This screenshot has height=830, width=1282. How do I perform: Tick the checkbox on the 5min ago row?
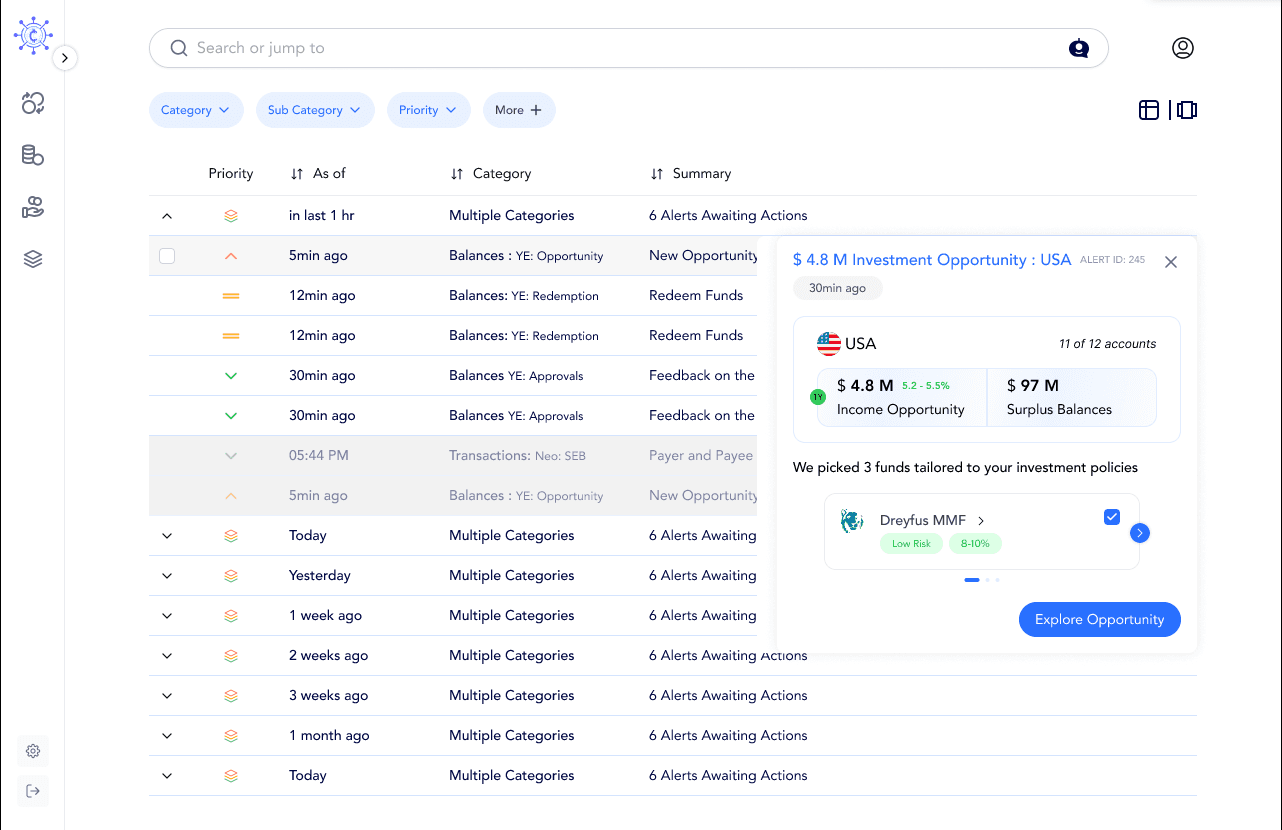pyautogui.click(x=167, y=256)
